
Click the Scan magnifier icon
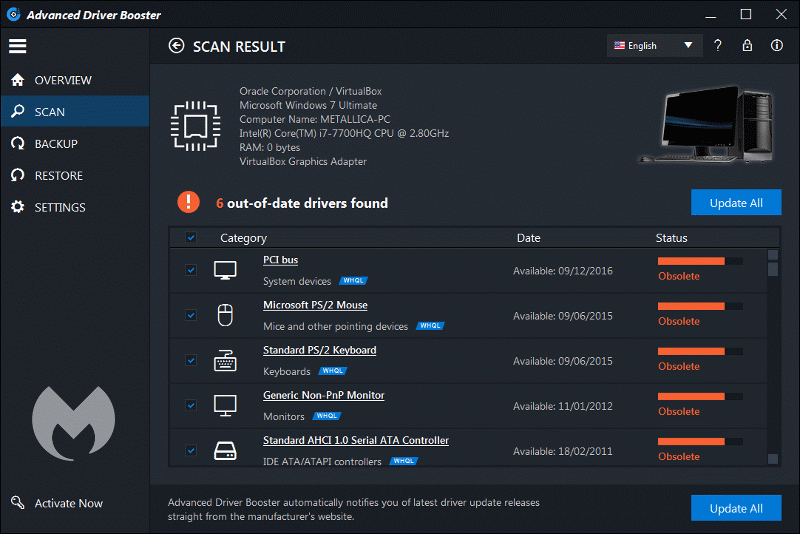click(18, 111)
